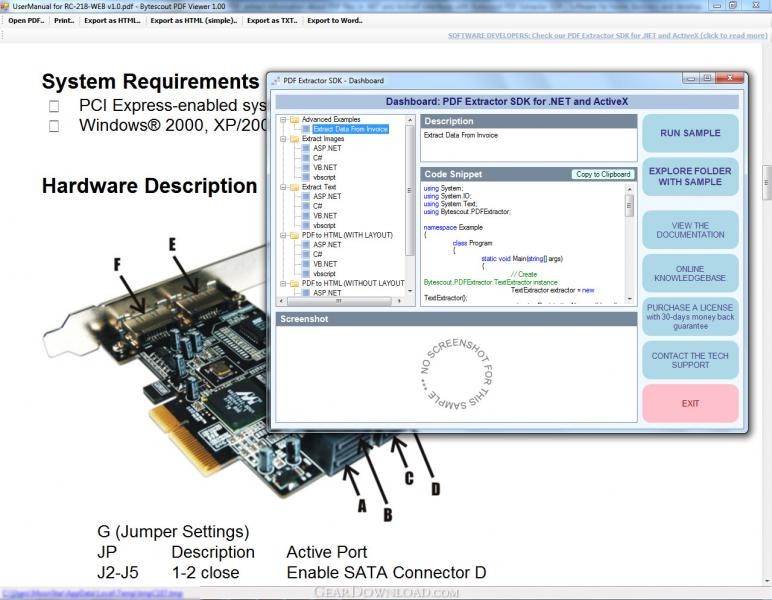Click the sample tree horizontal scroll left arrow
The image size is (772, 600).
(282, 301)
